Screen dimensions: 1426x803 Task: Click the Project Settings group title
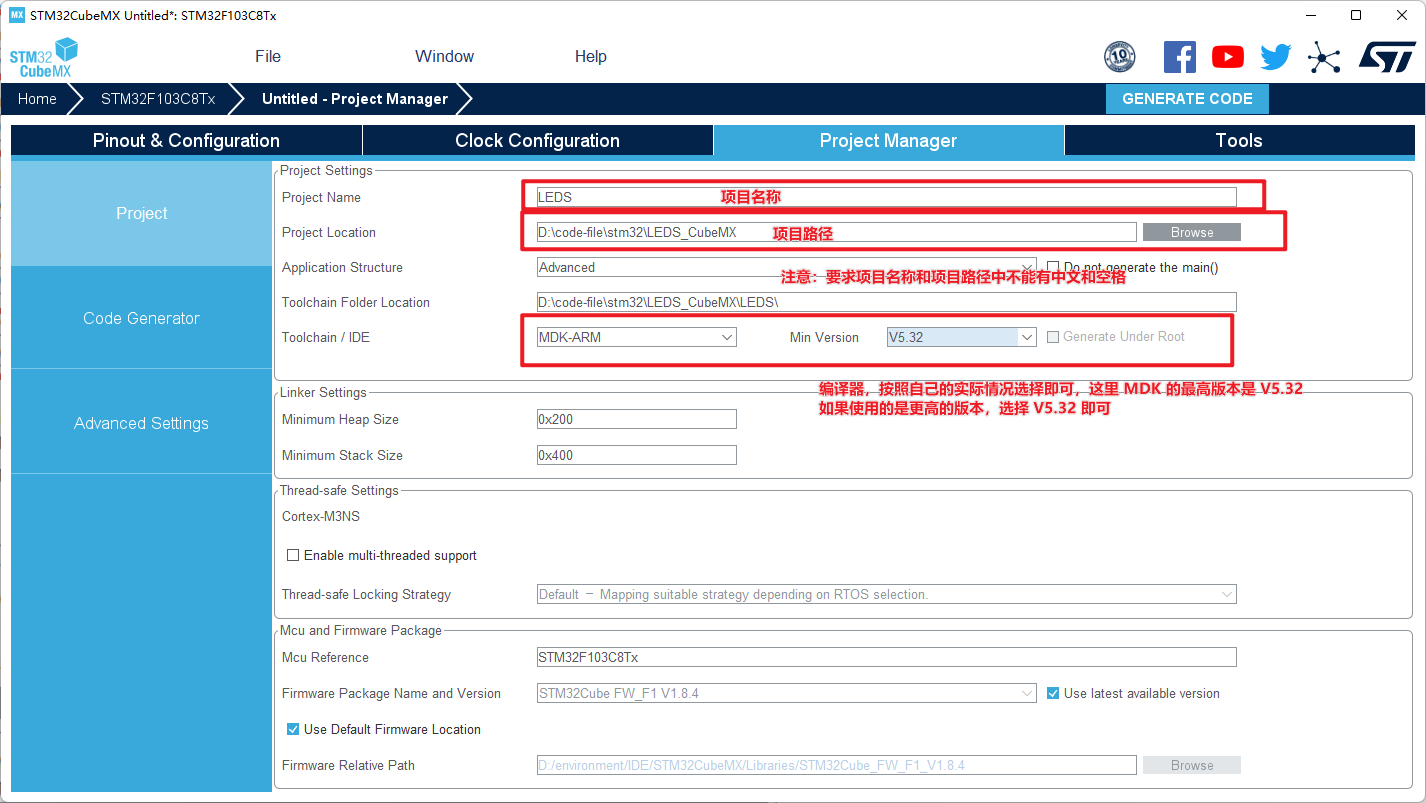[326, 170]
